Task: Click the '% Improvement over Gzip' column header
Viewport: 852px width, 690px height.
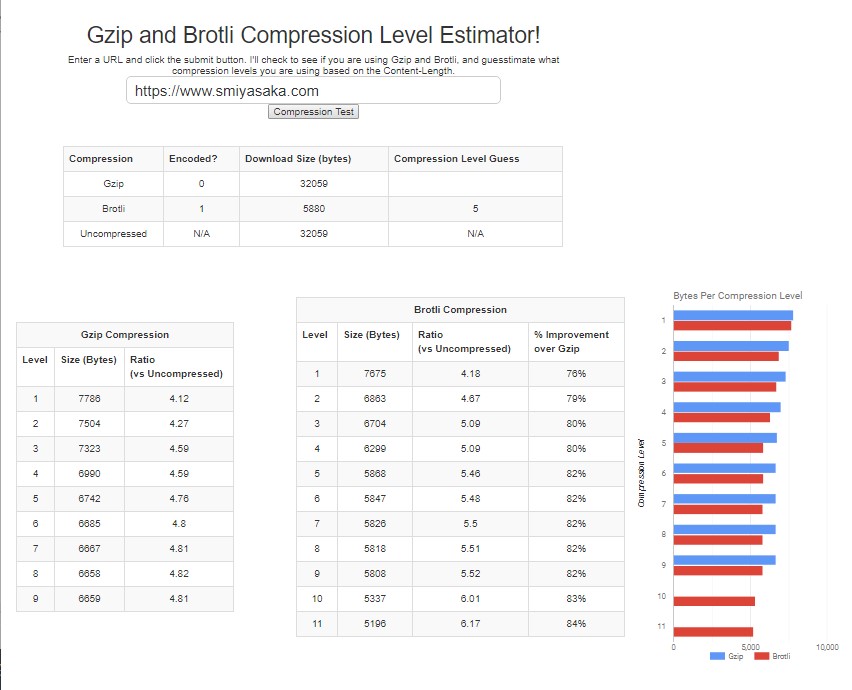Action: pyautogui.click(x=572, y=342)
